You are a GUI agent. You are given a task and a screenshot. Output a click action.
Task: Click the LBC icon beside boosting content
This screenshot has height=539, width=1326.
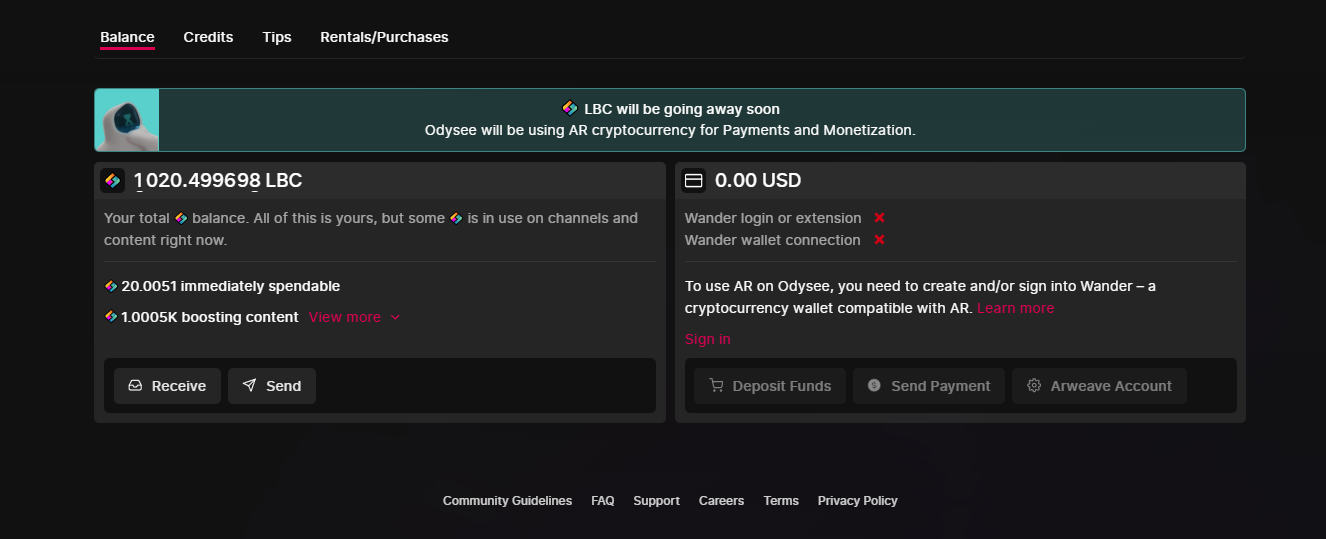click(111, 317)
